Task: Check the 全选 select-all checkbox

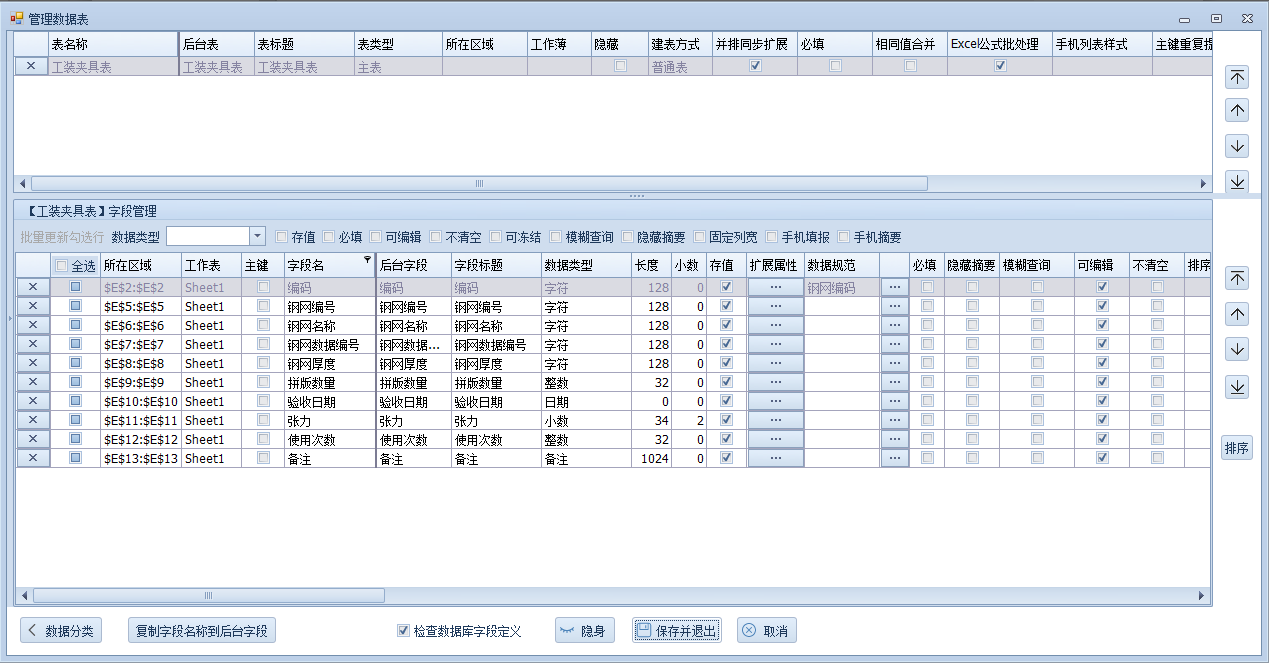Action: pos(62,266)
